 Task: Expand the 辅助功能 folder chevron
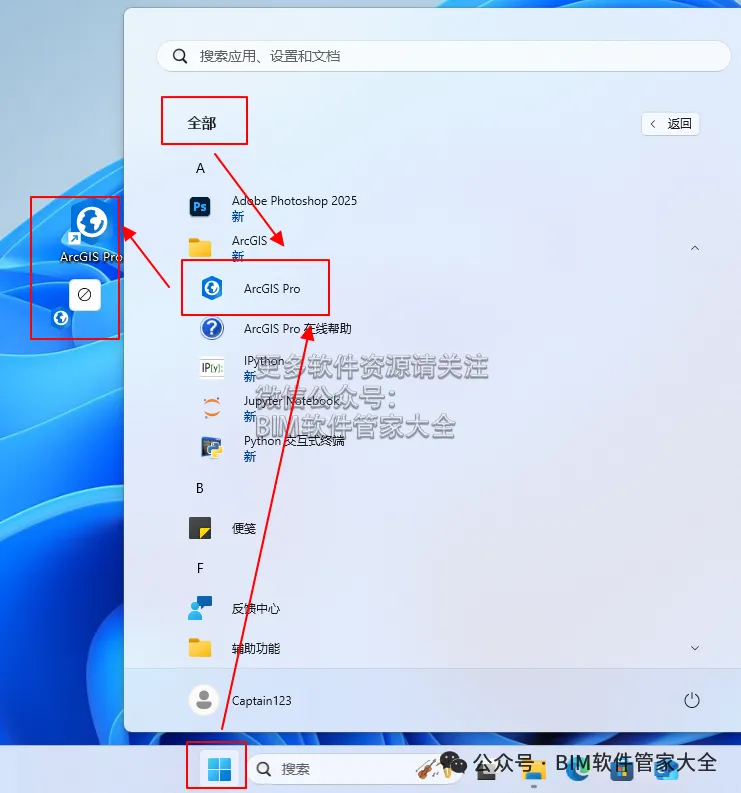695,648
